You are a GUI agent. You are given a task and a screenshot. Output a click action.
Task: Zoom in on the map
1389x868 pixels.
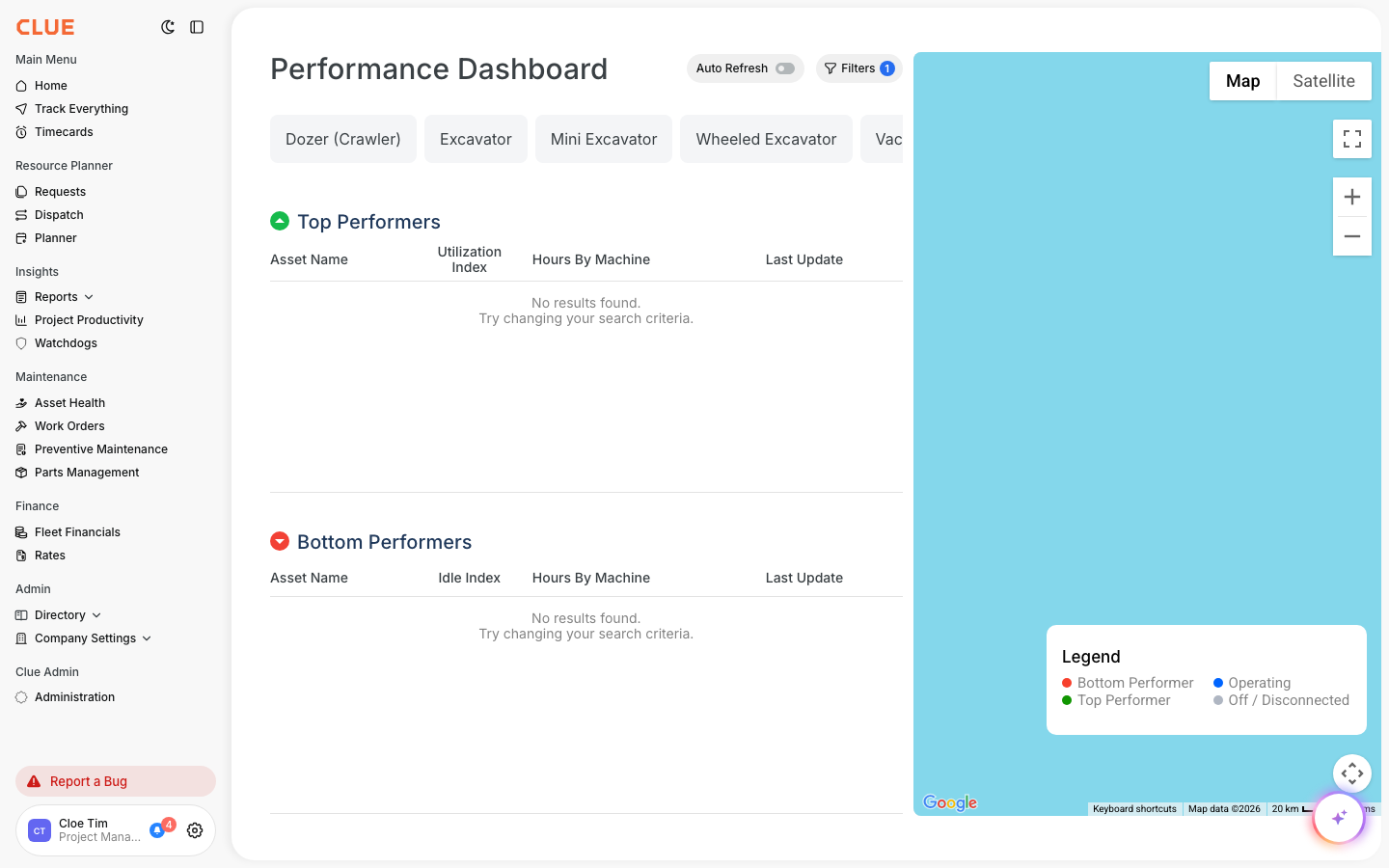[1352, 197]
